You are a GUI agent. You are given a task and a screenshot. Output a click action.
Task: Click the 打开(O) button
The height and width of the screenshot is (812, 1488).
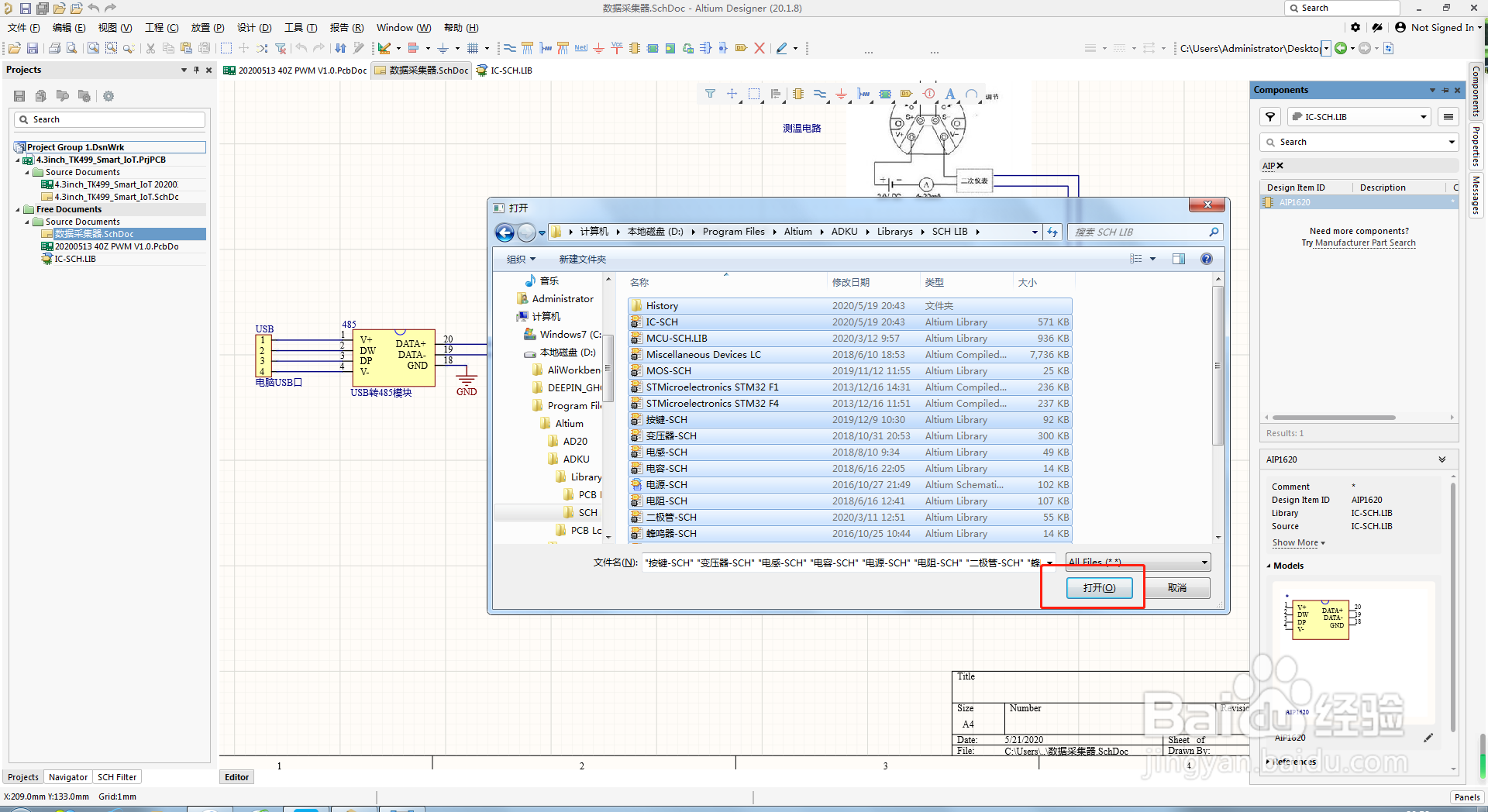point(1099,588)
